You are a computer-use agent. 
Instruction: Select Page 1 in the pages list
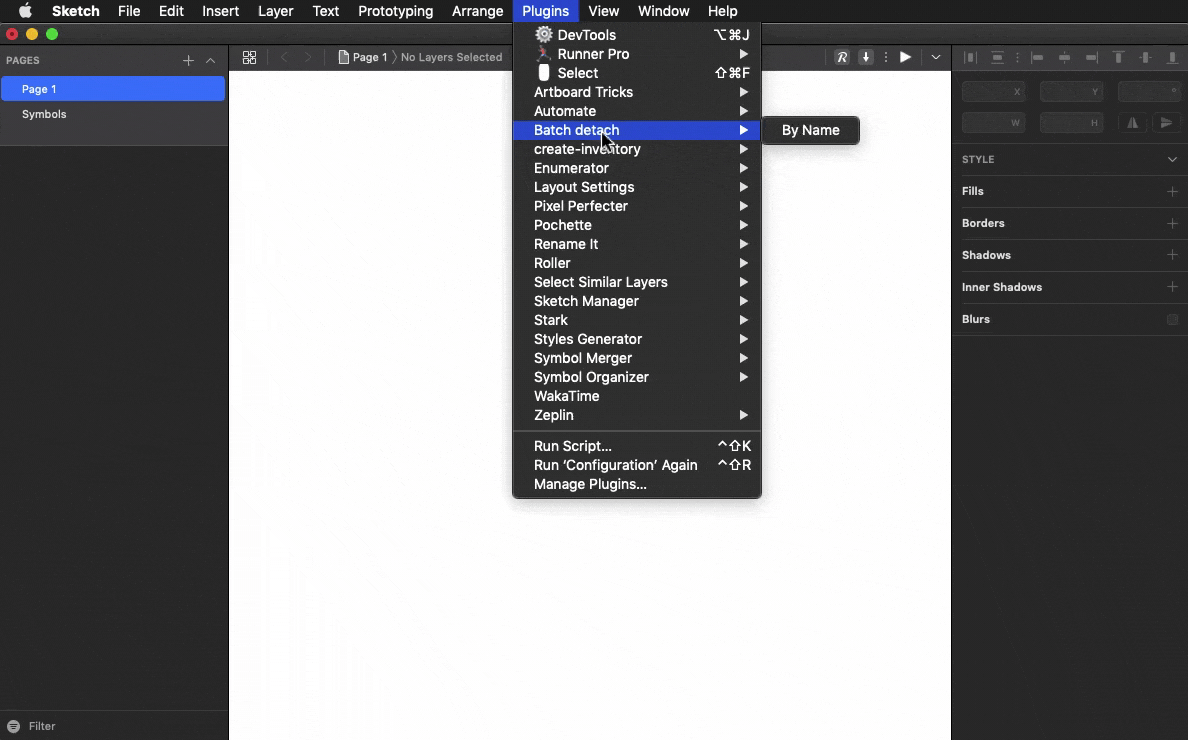click(113, 89)
